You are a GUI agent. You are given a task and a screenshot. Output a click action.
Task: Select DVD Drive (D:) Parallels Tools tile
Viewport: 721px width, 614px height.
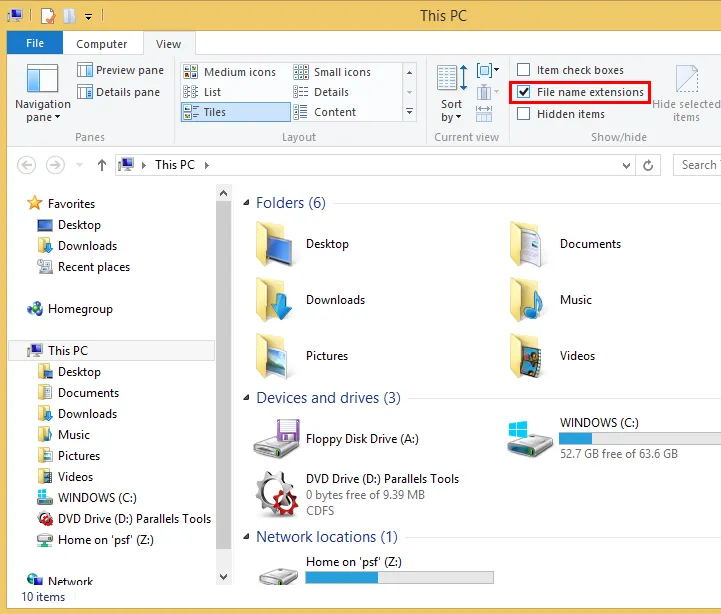pos(357,494)
